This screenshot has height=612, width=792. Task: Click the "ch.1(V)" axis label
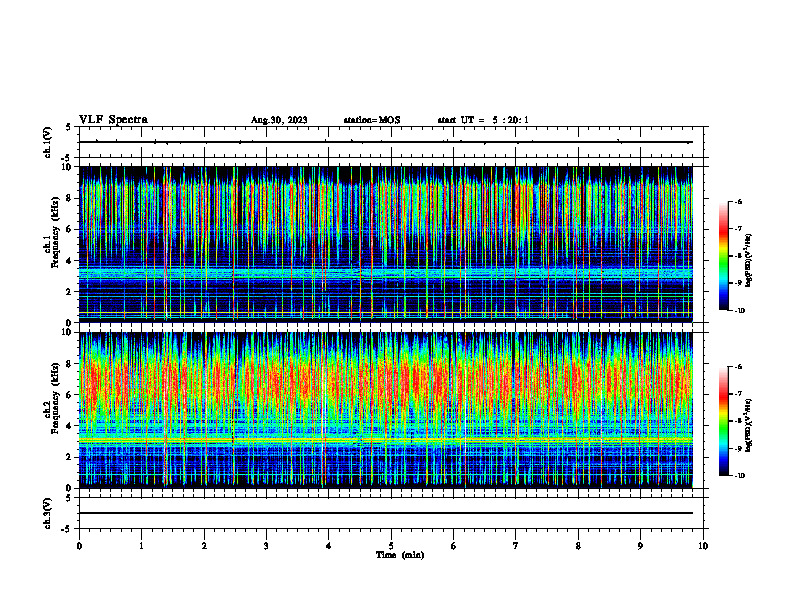click(48, 142)
